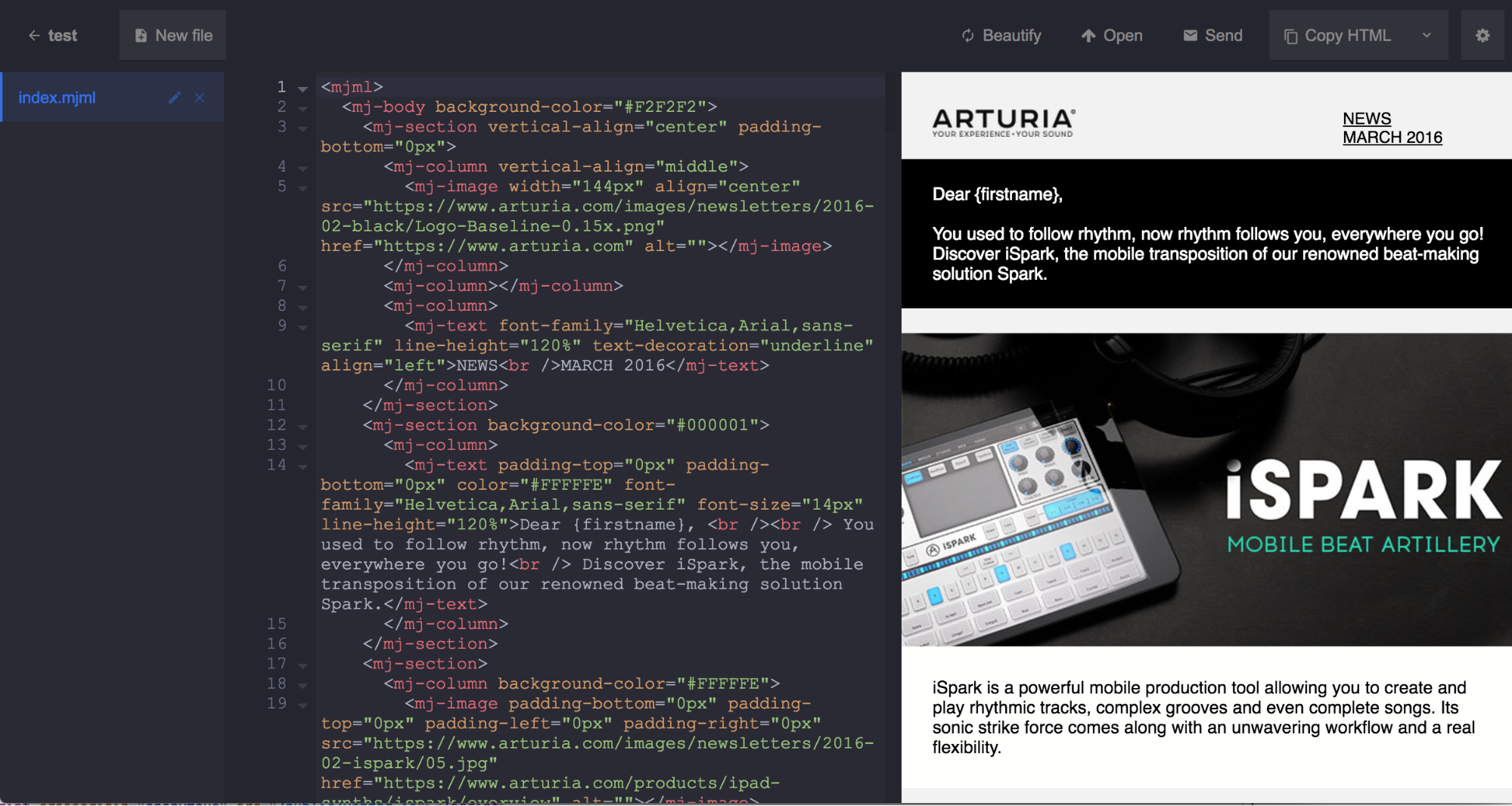Open the Copy HTML dropdown arrow
The height and width of the screenshot is (806, 1512).
click(x=1427, y=36)
